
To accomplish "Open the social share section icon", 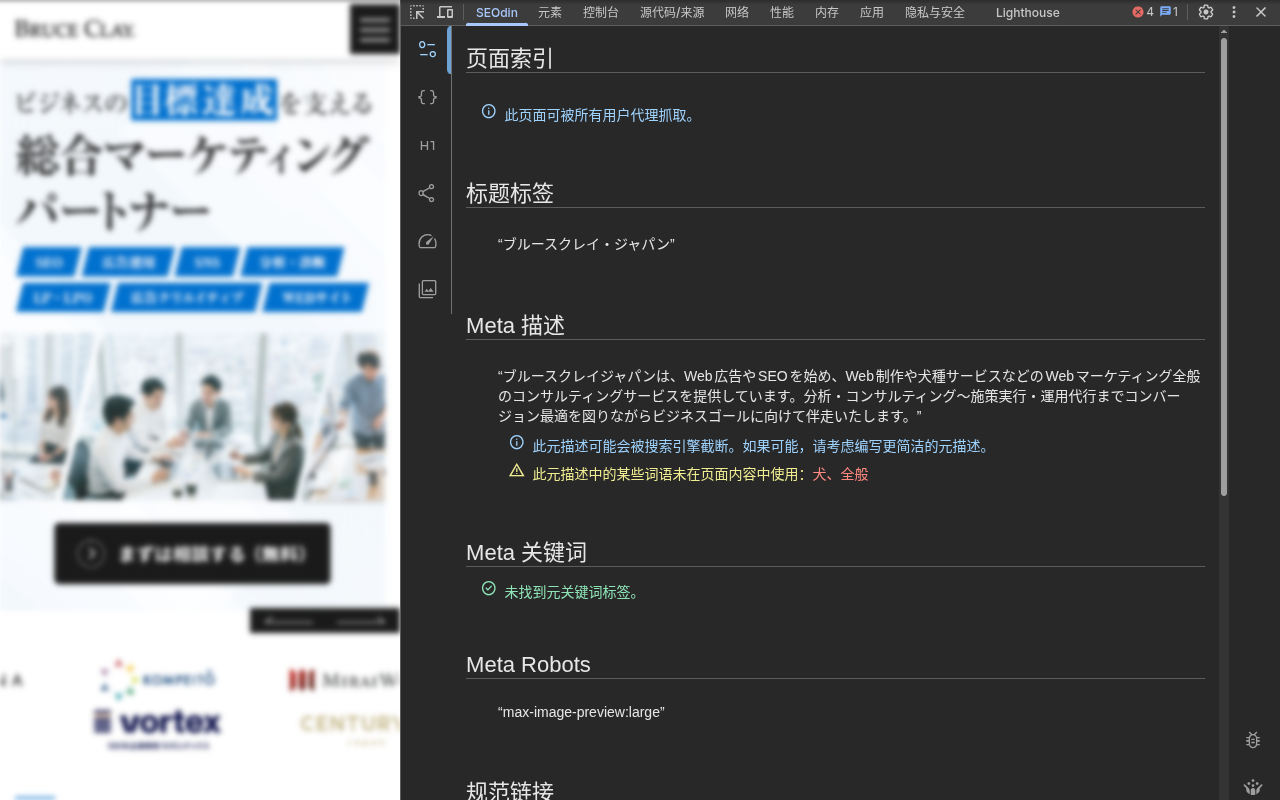I will 427,193.
